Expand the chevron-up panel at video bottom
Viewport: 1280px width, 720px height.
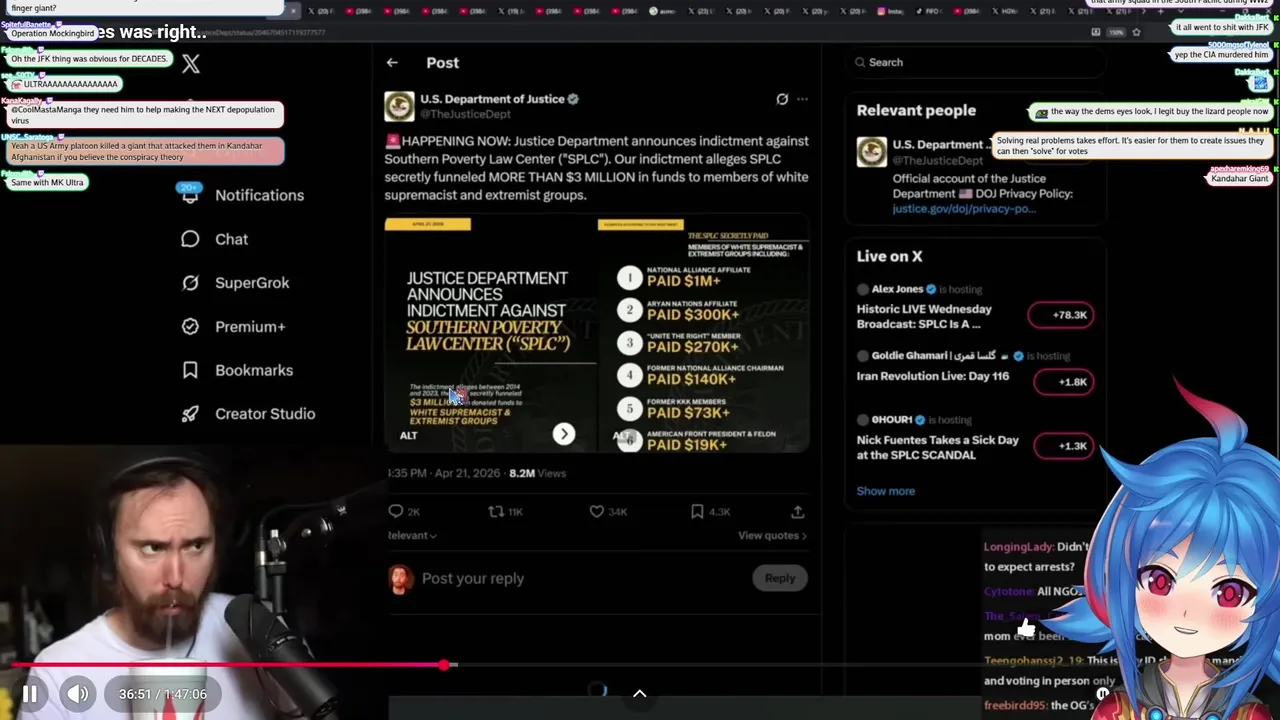(640, 693)
